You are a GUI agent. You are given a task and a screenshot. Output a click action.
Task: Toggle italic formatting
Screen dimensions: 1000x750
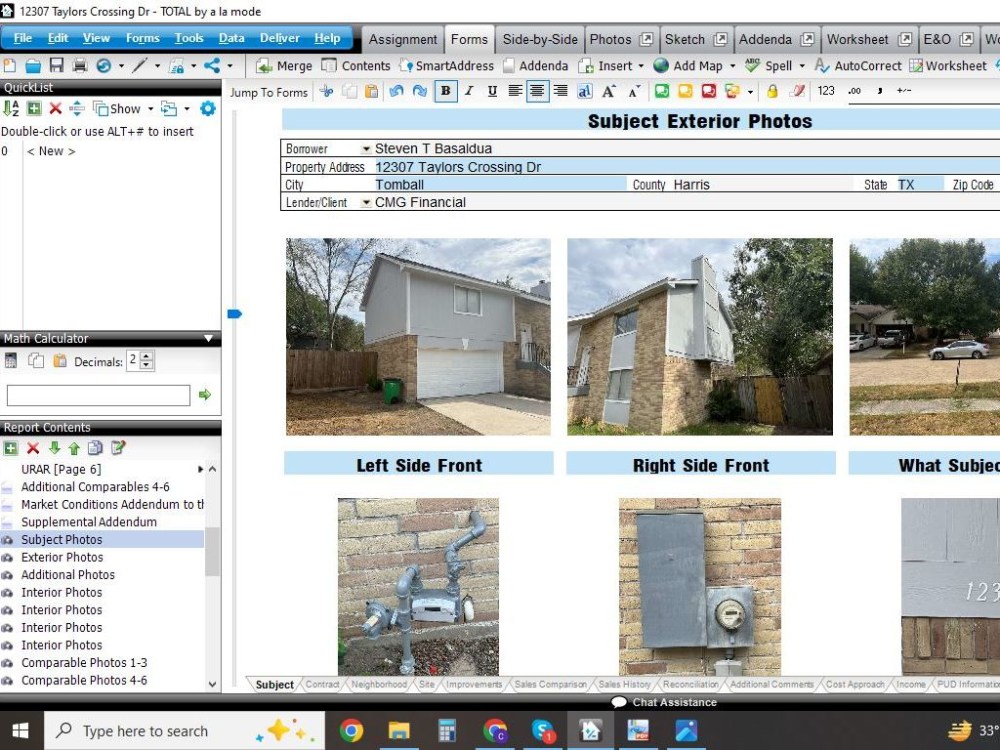click(469, 91)
